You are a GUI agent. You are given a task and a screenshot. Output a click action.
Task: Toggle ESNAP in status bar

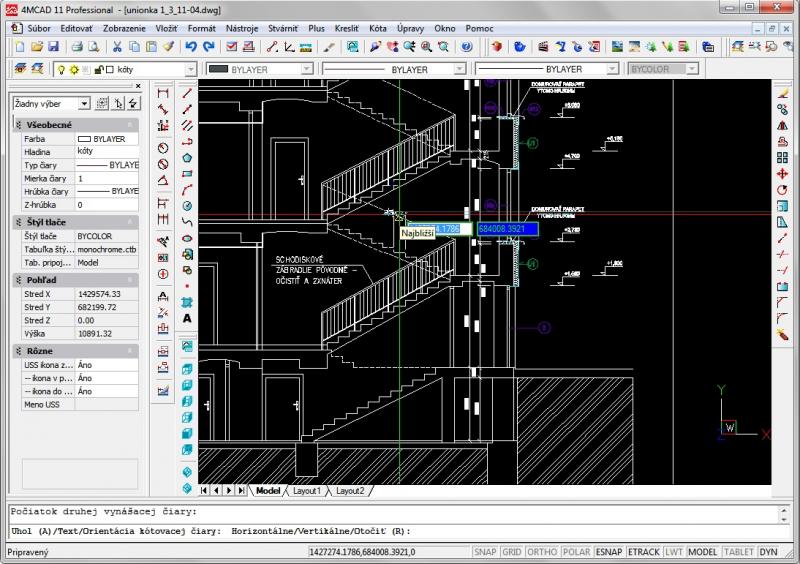(x=608, y=552)
